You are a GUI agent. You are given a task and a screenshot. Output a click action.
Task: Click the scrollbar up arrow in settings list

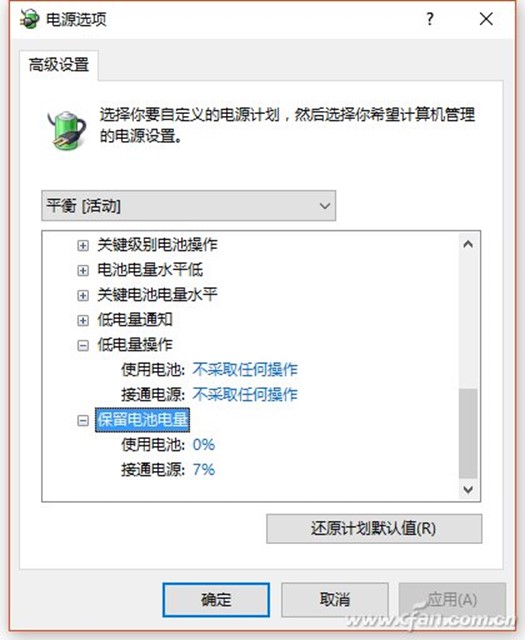pyautogui.click(x=468, y=244)
